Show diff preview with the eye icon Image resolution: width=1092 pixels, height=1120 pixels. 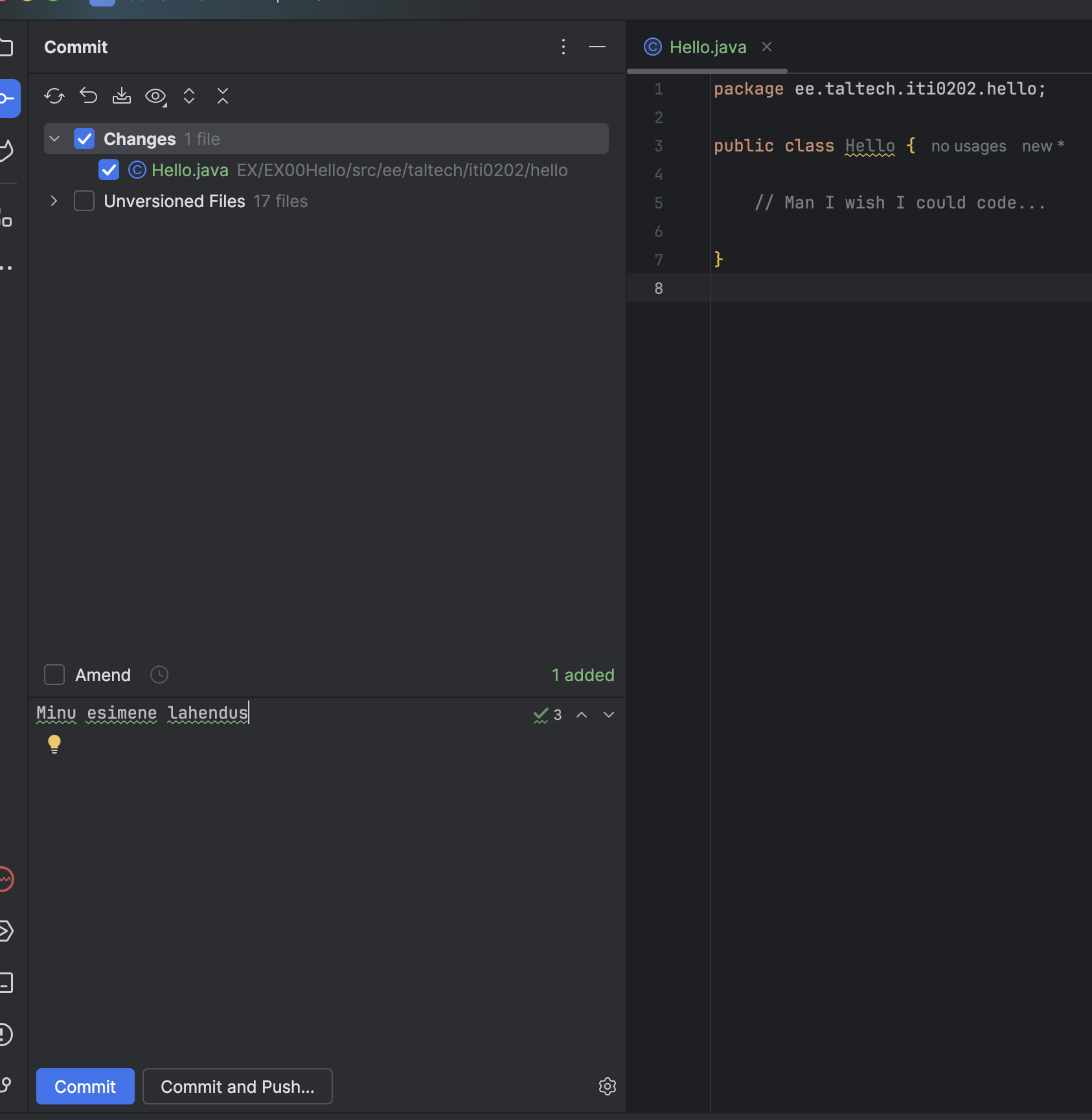(x=155, y=96)
